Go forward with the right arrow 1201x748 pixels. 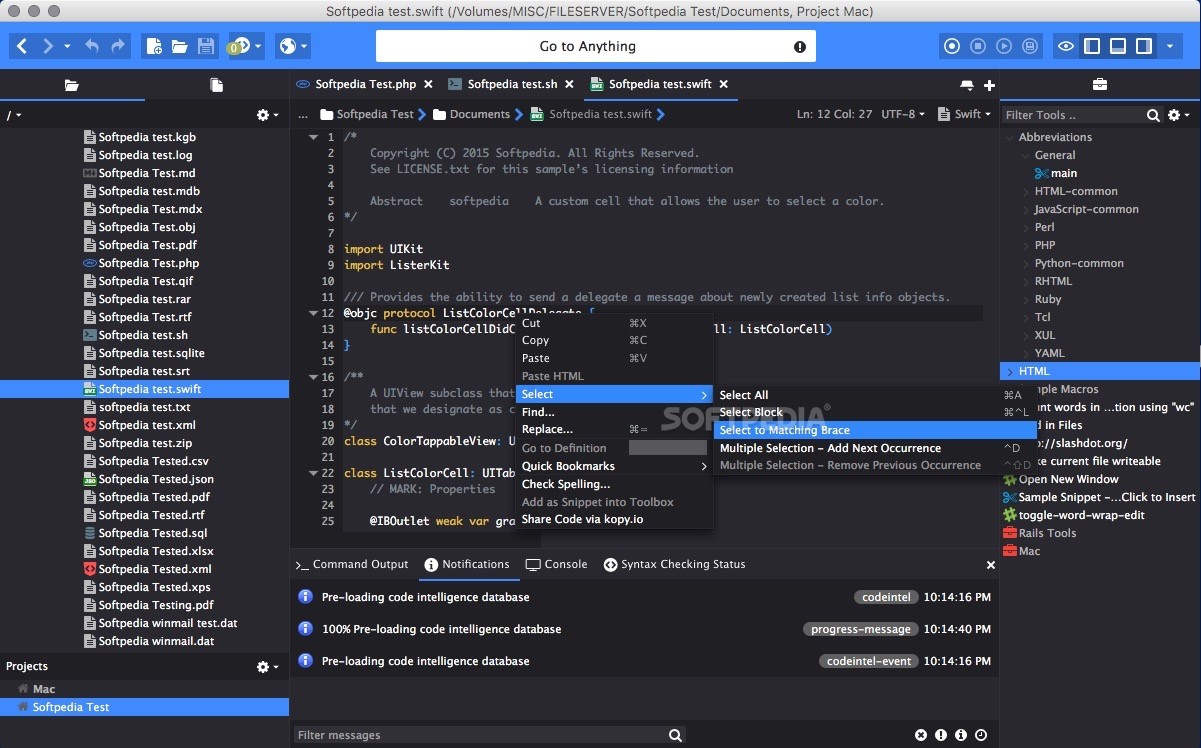point(47,46)
